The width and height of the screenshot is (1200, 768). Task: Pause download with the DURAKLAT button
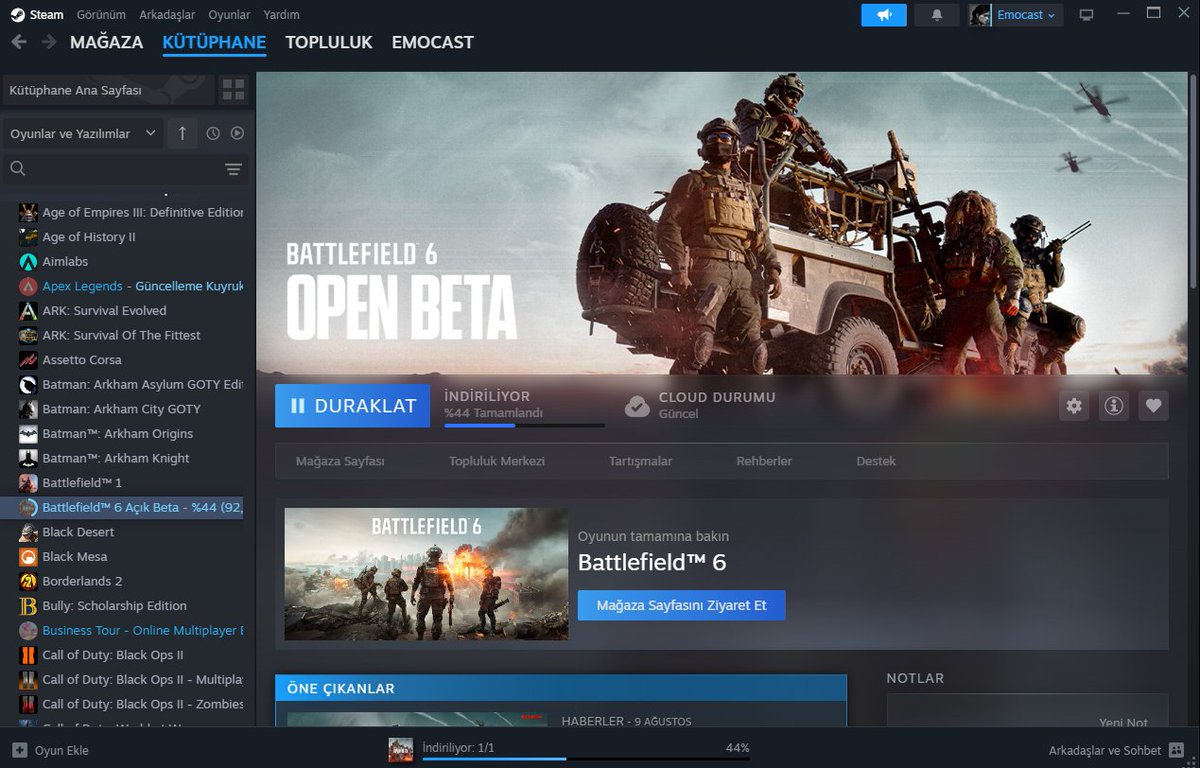(x=352, y=406)
